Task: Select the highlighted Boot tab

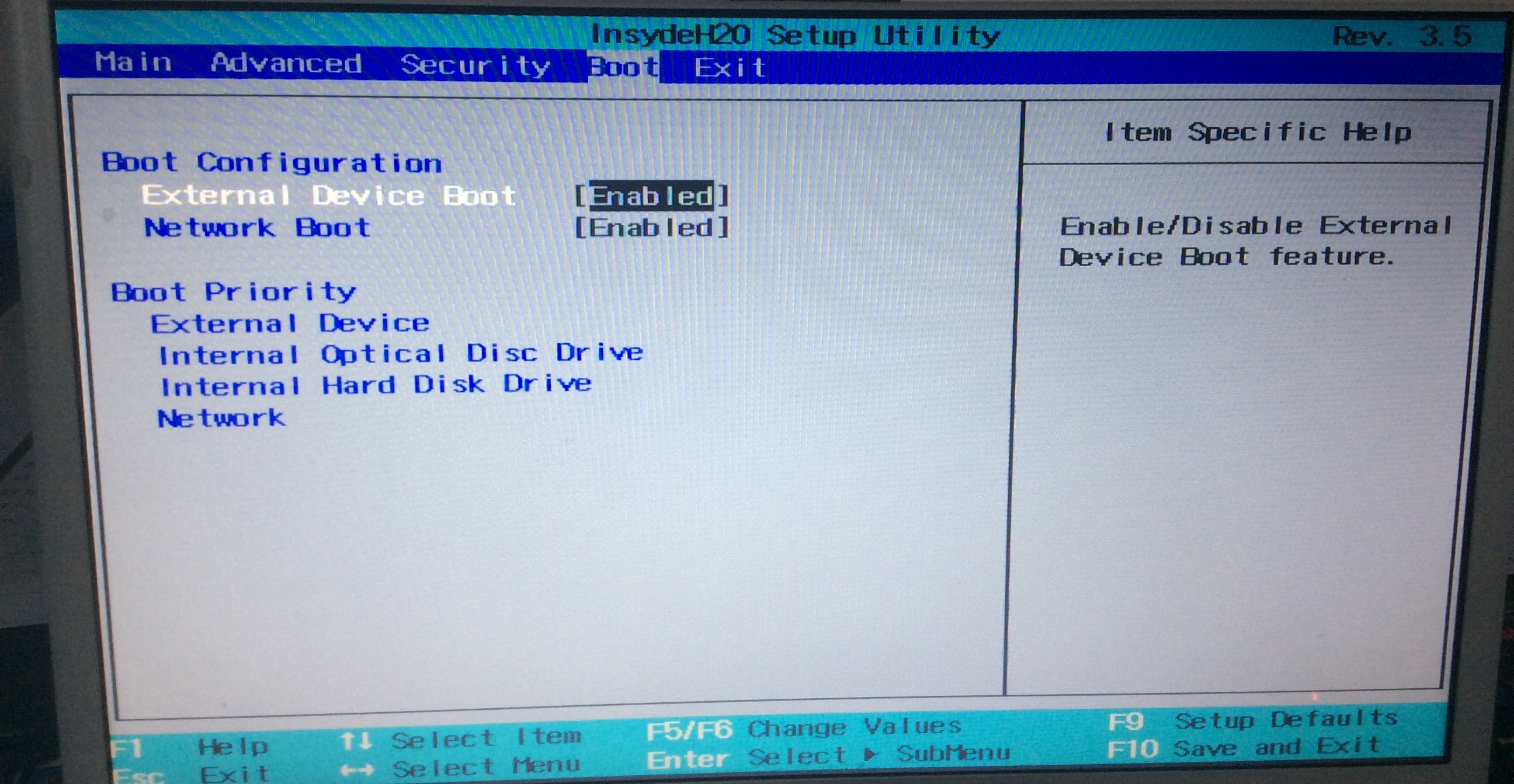Action: [623, 67]
